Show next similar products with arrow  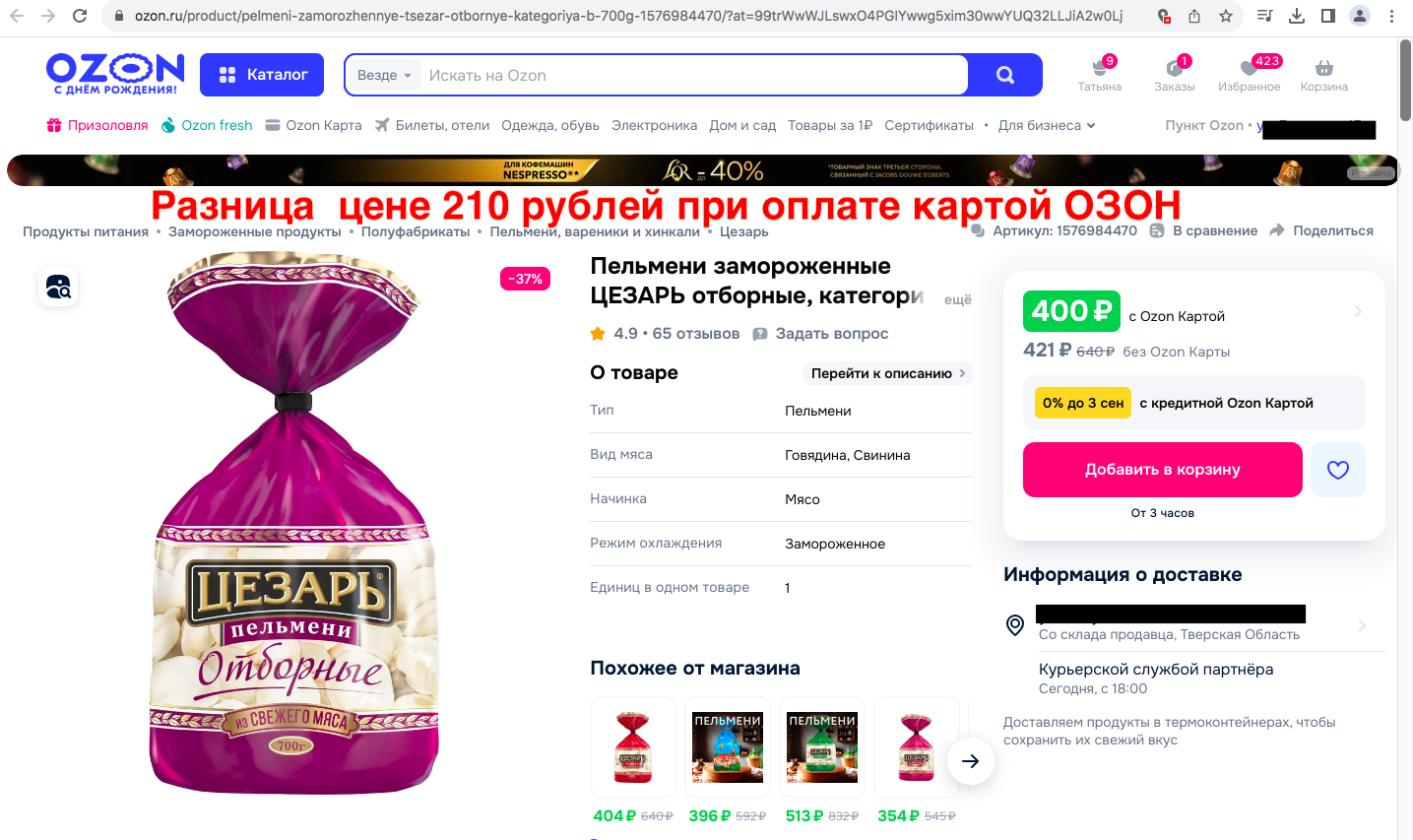click(970, 760)
